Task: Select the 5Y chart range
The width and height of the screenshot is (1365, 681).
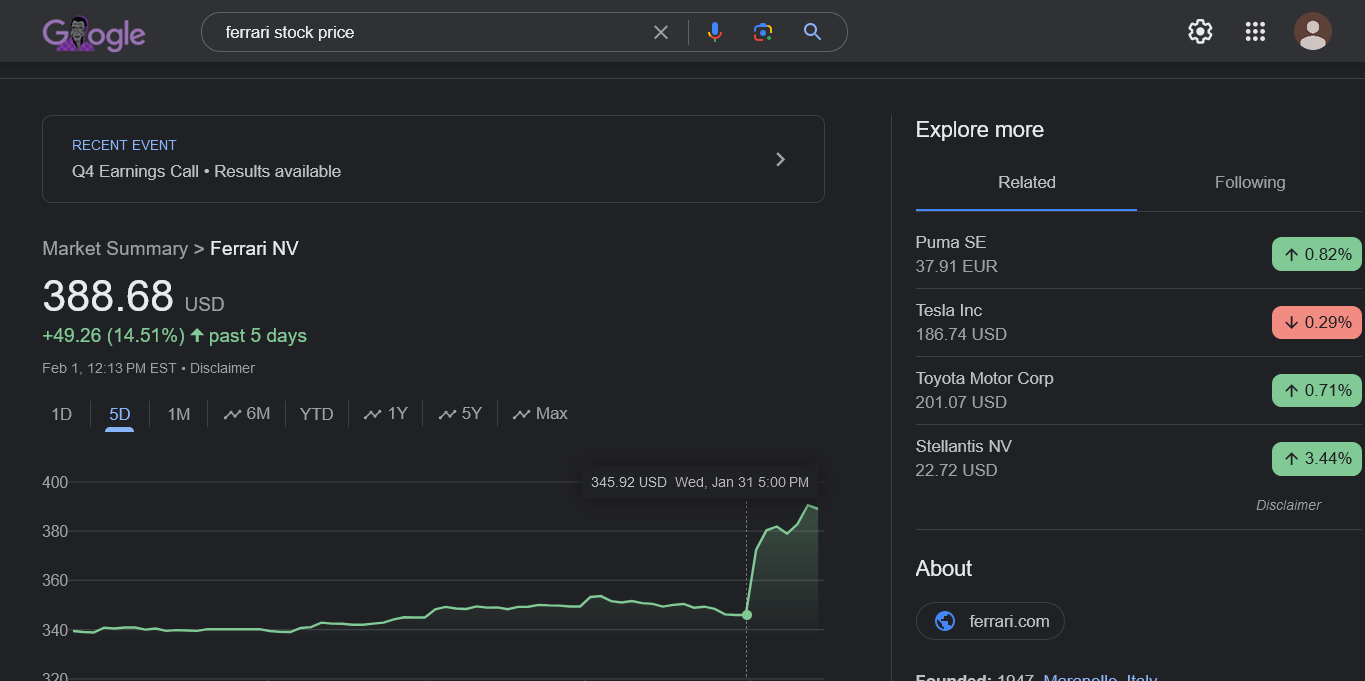Action: (x=460, y=414)
